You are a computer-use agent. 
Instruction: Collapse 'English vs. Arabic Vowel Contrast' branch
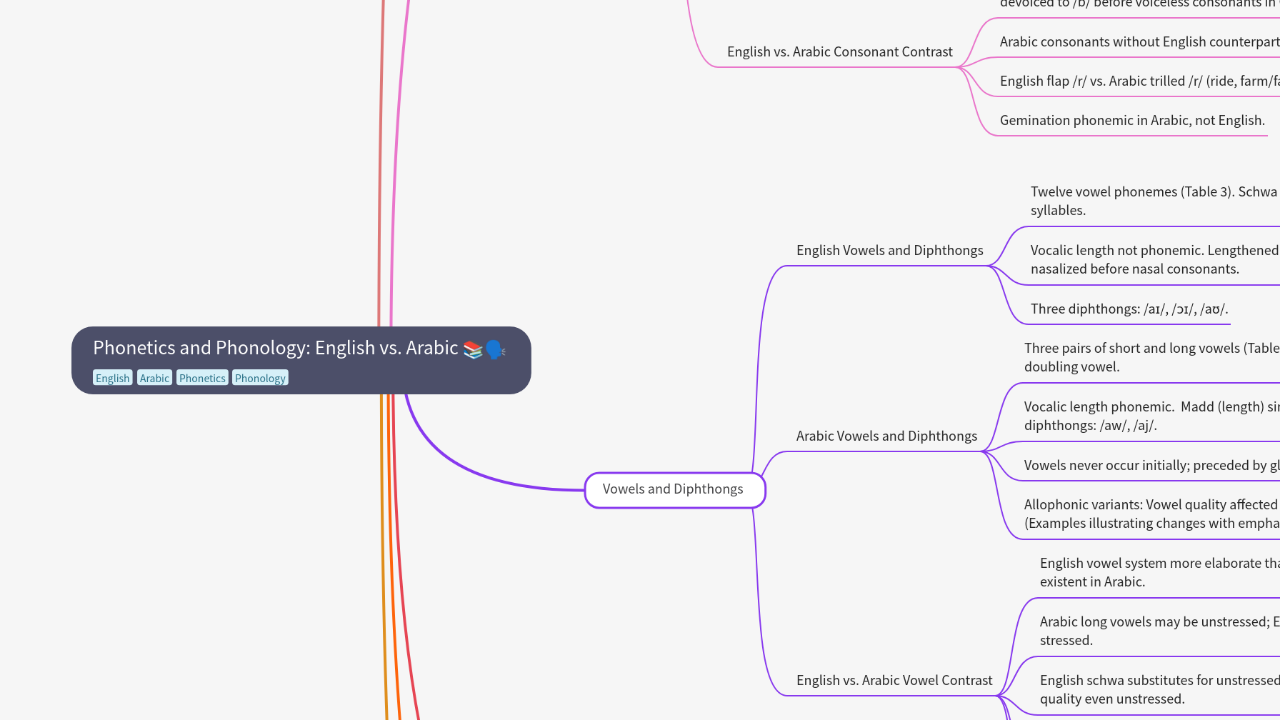894,680
